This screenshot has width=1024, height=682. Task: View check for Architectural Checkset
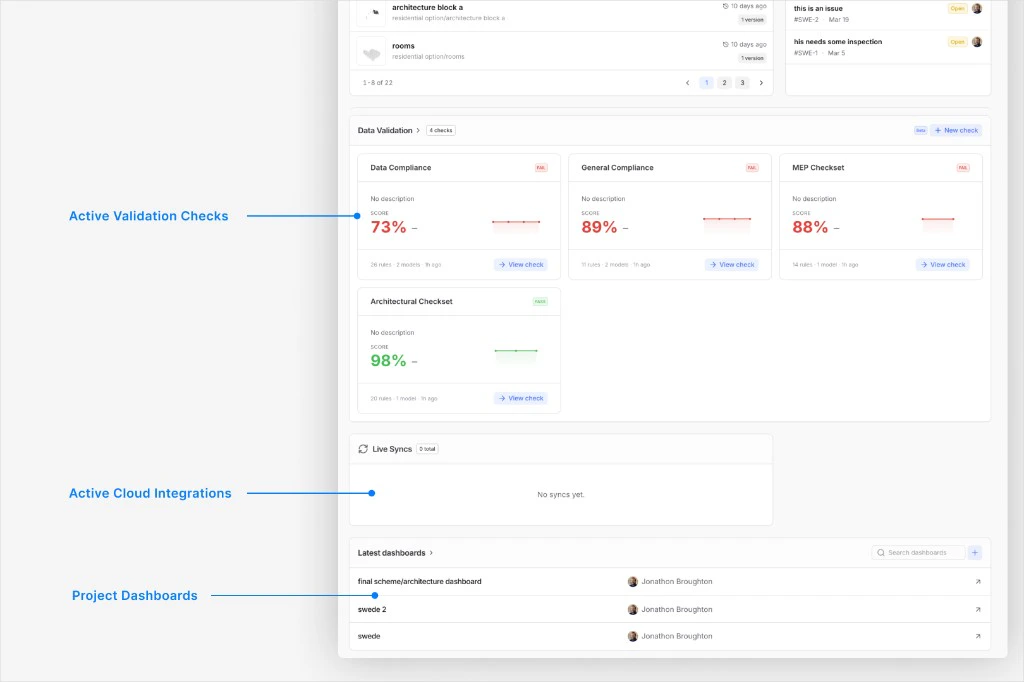(520, 398)
